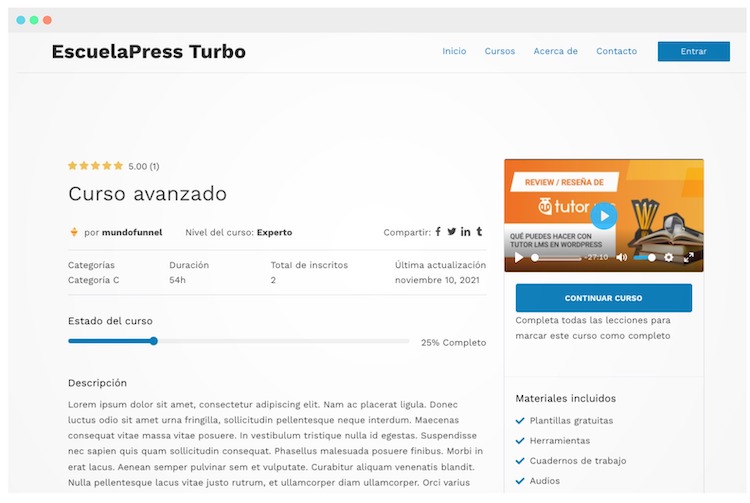Mute the video with speaker icon

[x=621, y=257]
